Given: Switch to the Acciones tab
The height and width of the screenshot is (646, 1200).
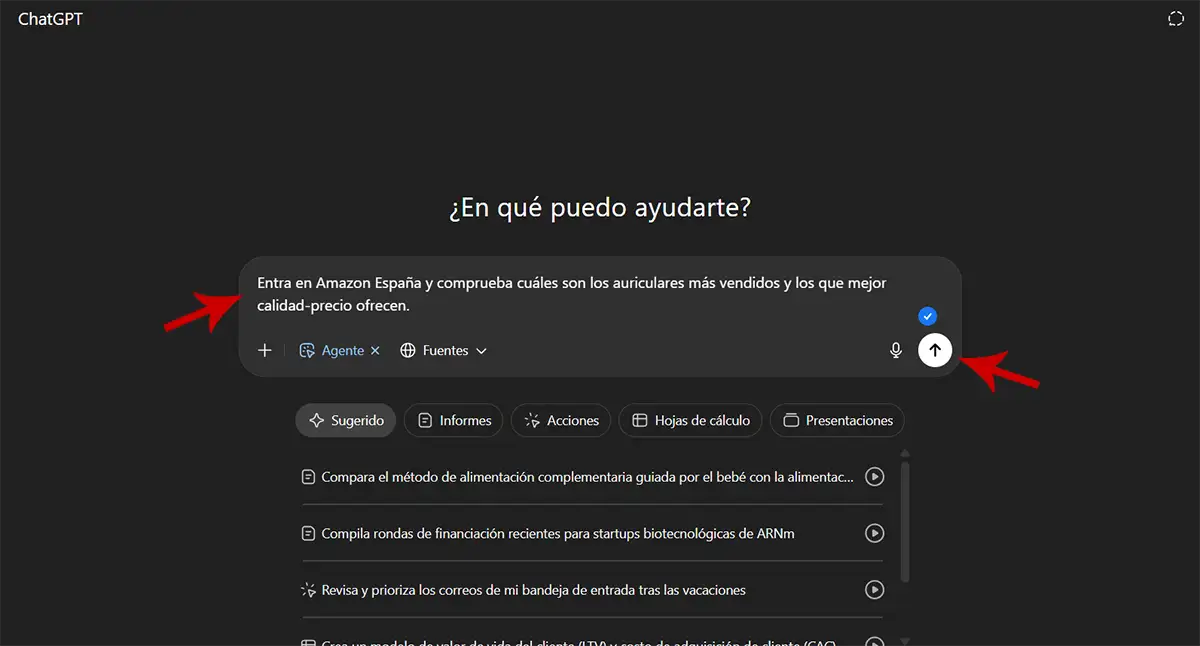Looking at the screenshot, I should pyautogui.click(x=561, y=421).
